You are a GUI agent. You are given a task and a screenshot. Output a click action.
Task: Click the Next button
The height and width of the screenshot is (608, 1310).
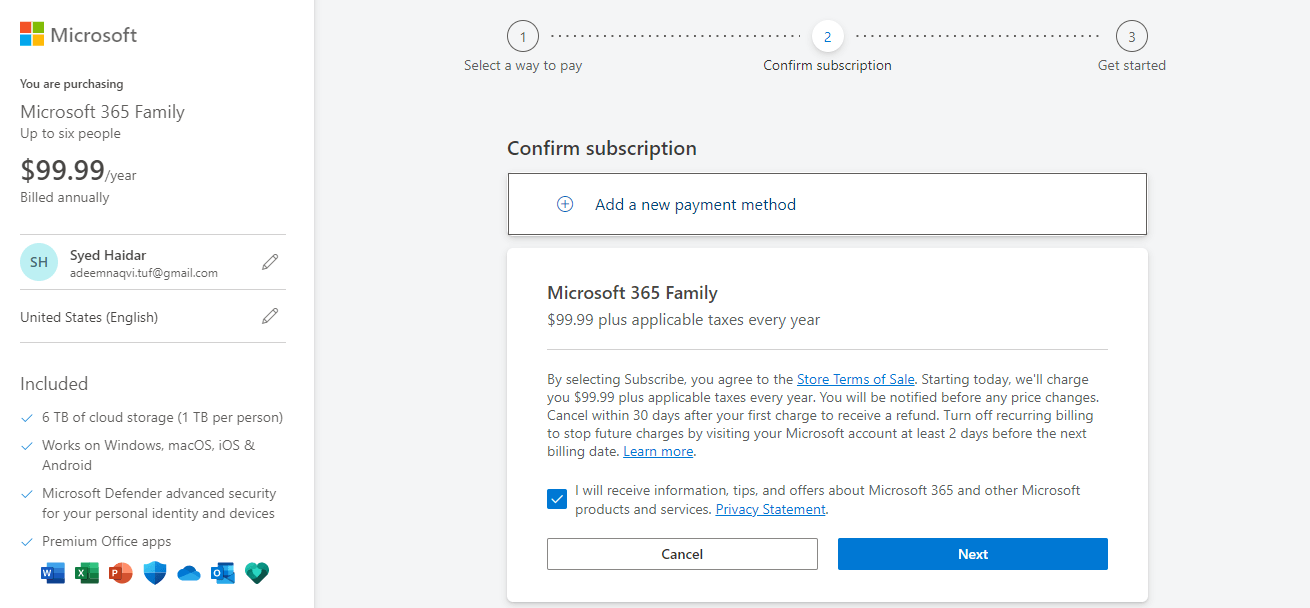point(972,553)
